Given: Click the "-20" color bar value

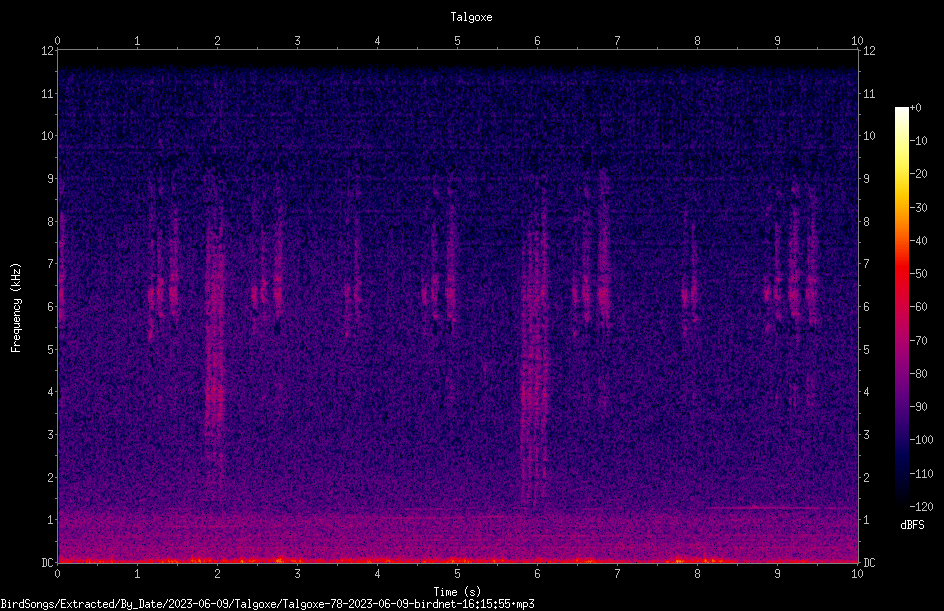Looking at the screenshot, I should (919, 174).
